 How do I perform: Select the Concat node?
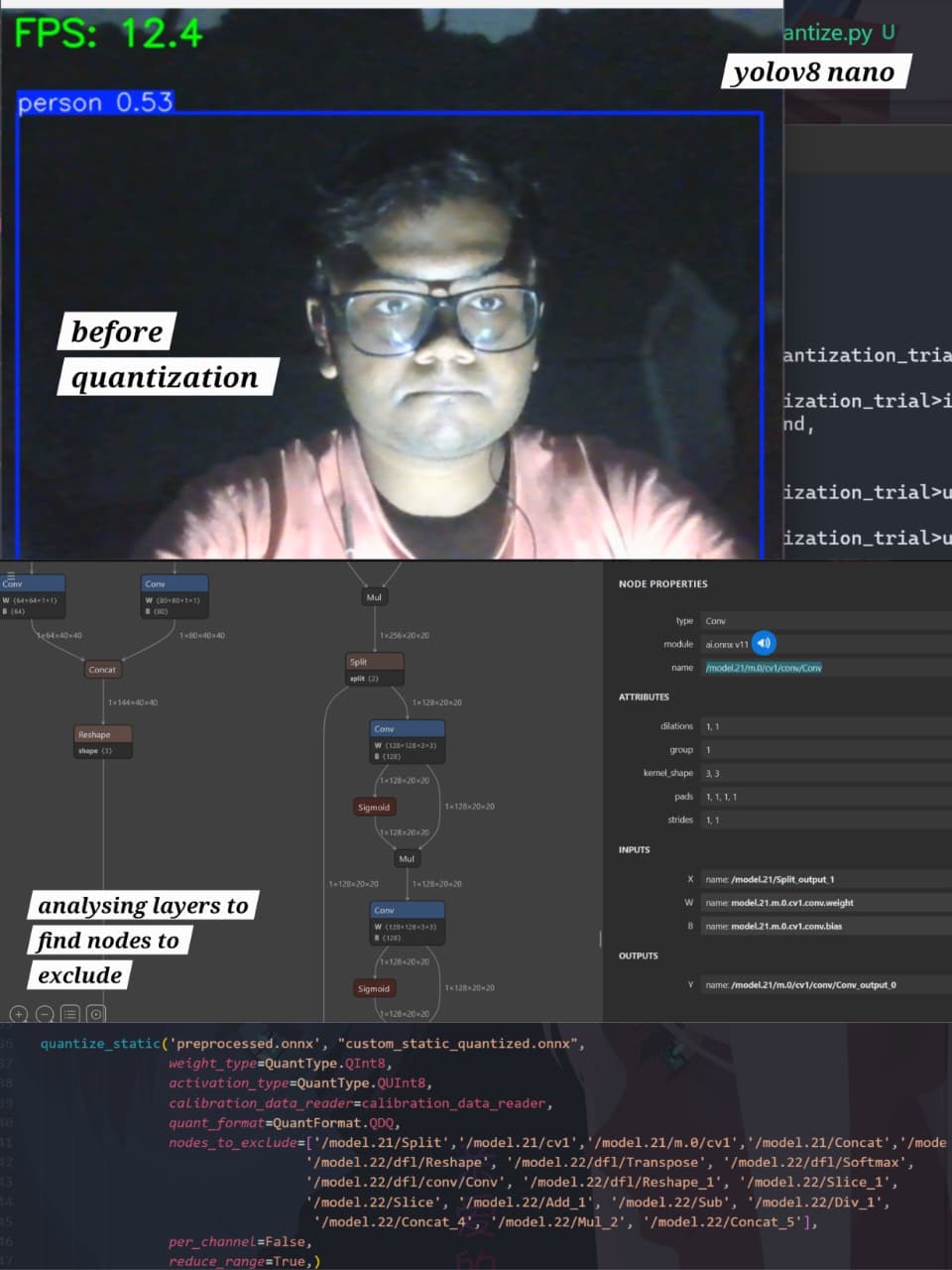click(102, 669)
